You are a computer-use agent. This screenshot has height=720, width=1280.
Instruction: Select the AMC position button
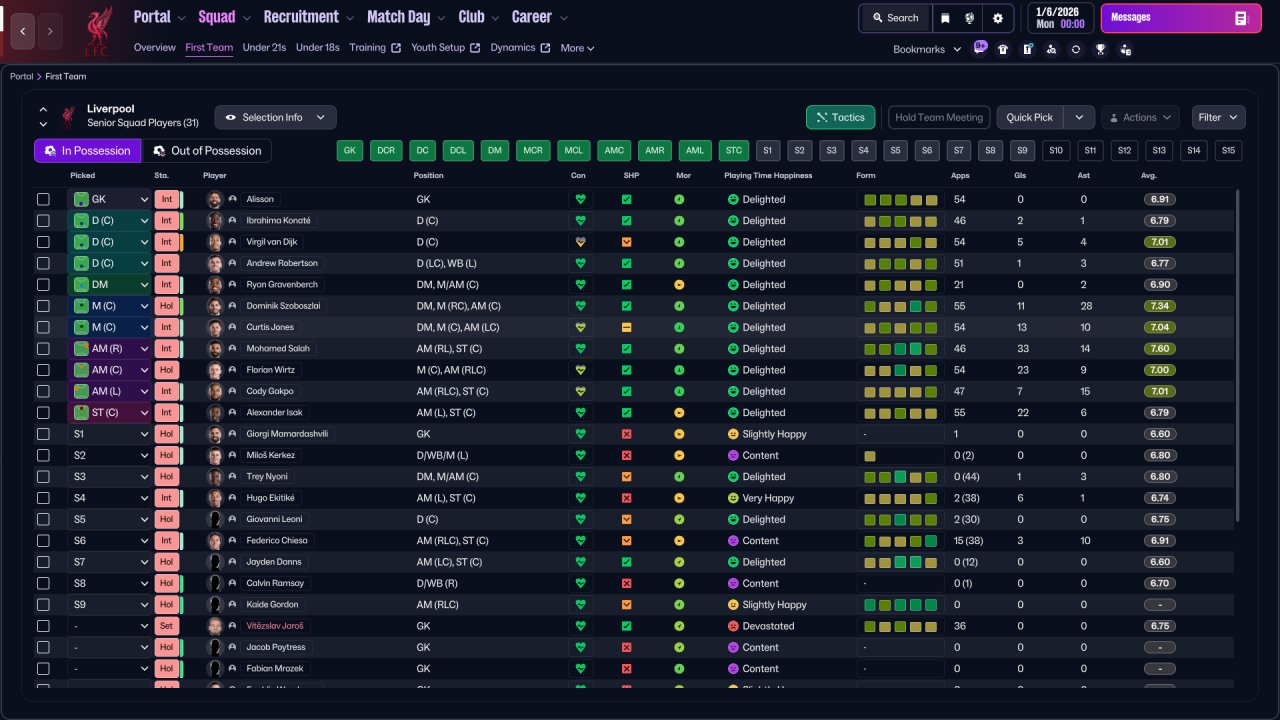tap(614, 151)
